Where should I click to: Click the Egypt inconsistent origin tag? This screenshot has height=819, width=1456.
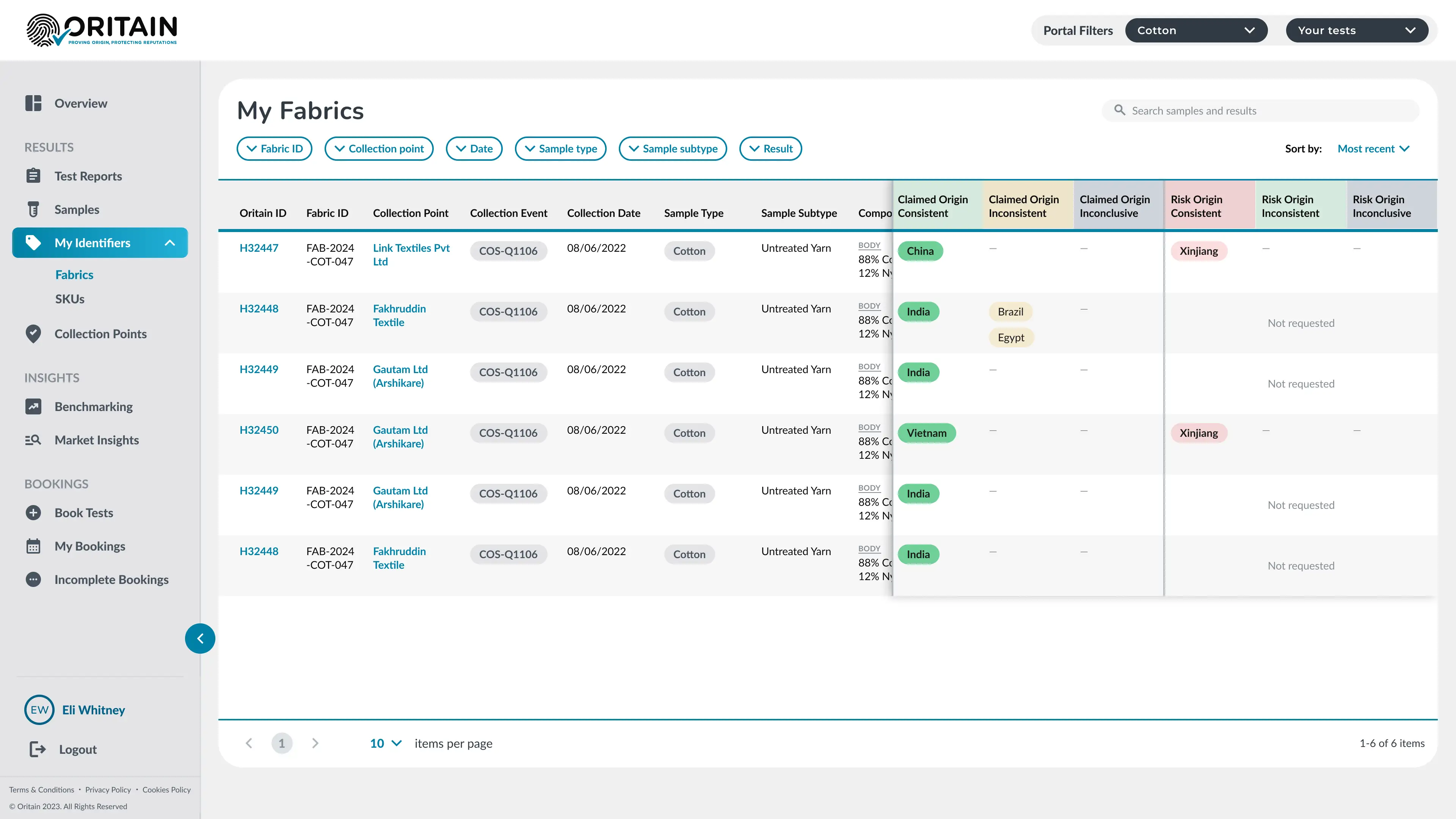[1010, 337]
